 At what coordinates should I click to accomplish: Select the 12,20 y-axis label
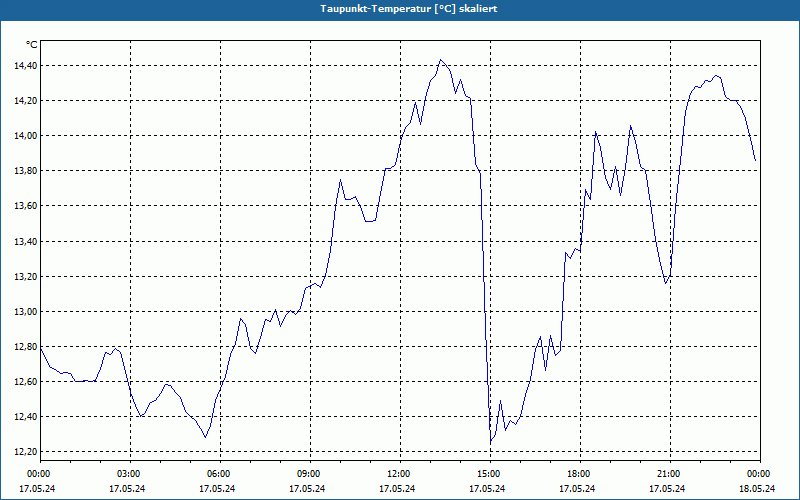coord(24,452)
